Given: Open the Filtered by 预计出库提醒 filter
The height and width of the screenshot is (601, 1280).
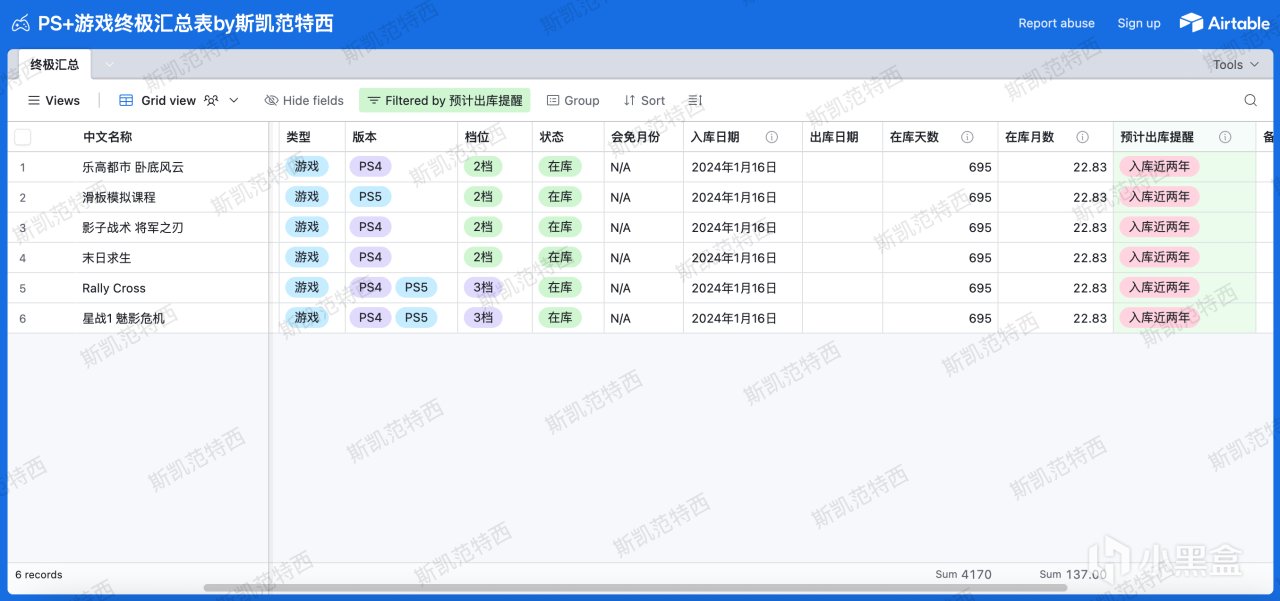Looking at the screenshot, I should 445,100.
